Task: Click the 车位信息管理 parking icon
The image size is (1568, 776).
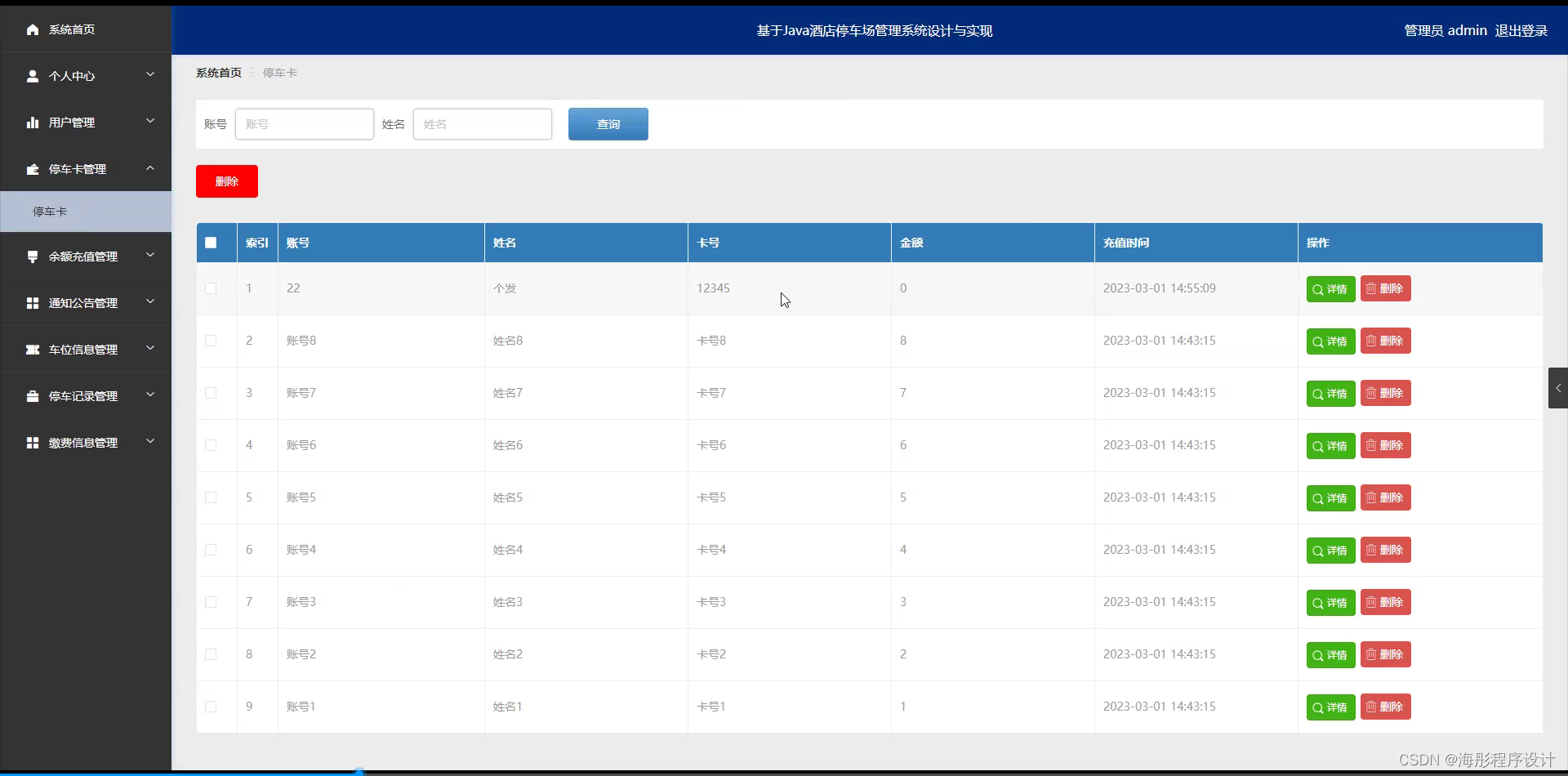Action: [33, 349]
